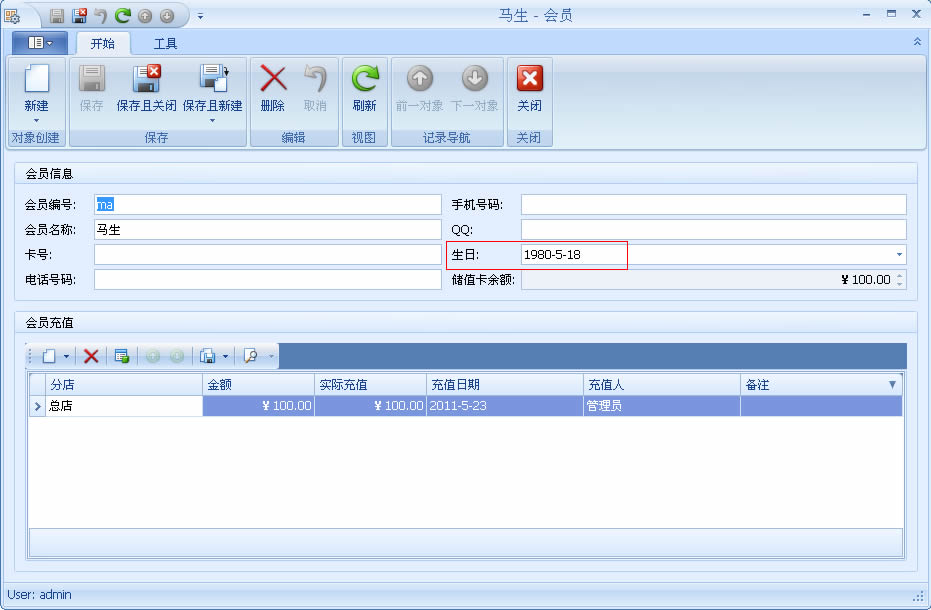The width and height of the screenshot is (931, 610).
Task: Open the blue application menu button
Action: (x=40, y=43)
